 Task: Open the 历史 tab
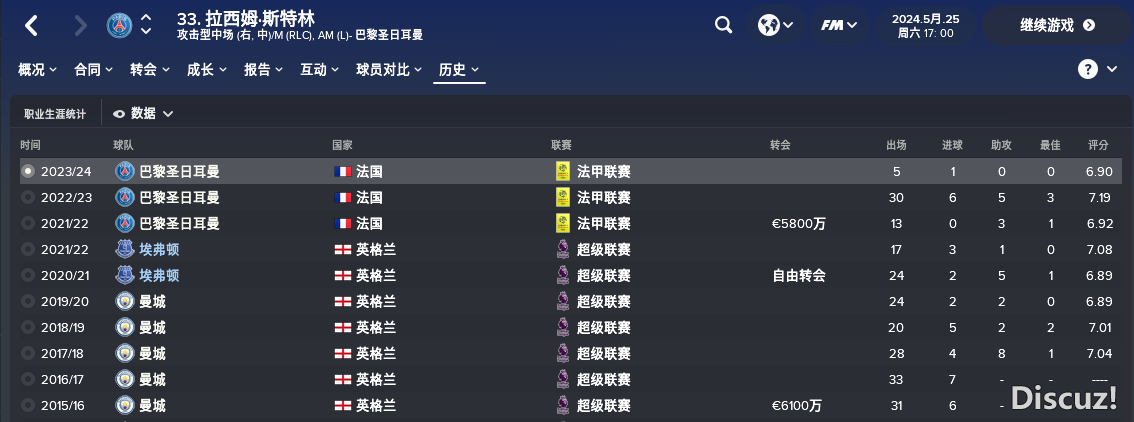point(459,69)
